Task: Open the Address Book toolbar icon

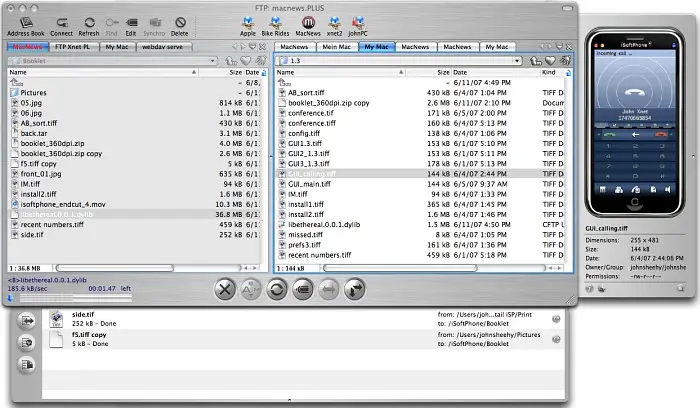Action: point(26,26)
